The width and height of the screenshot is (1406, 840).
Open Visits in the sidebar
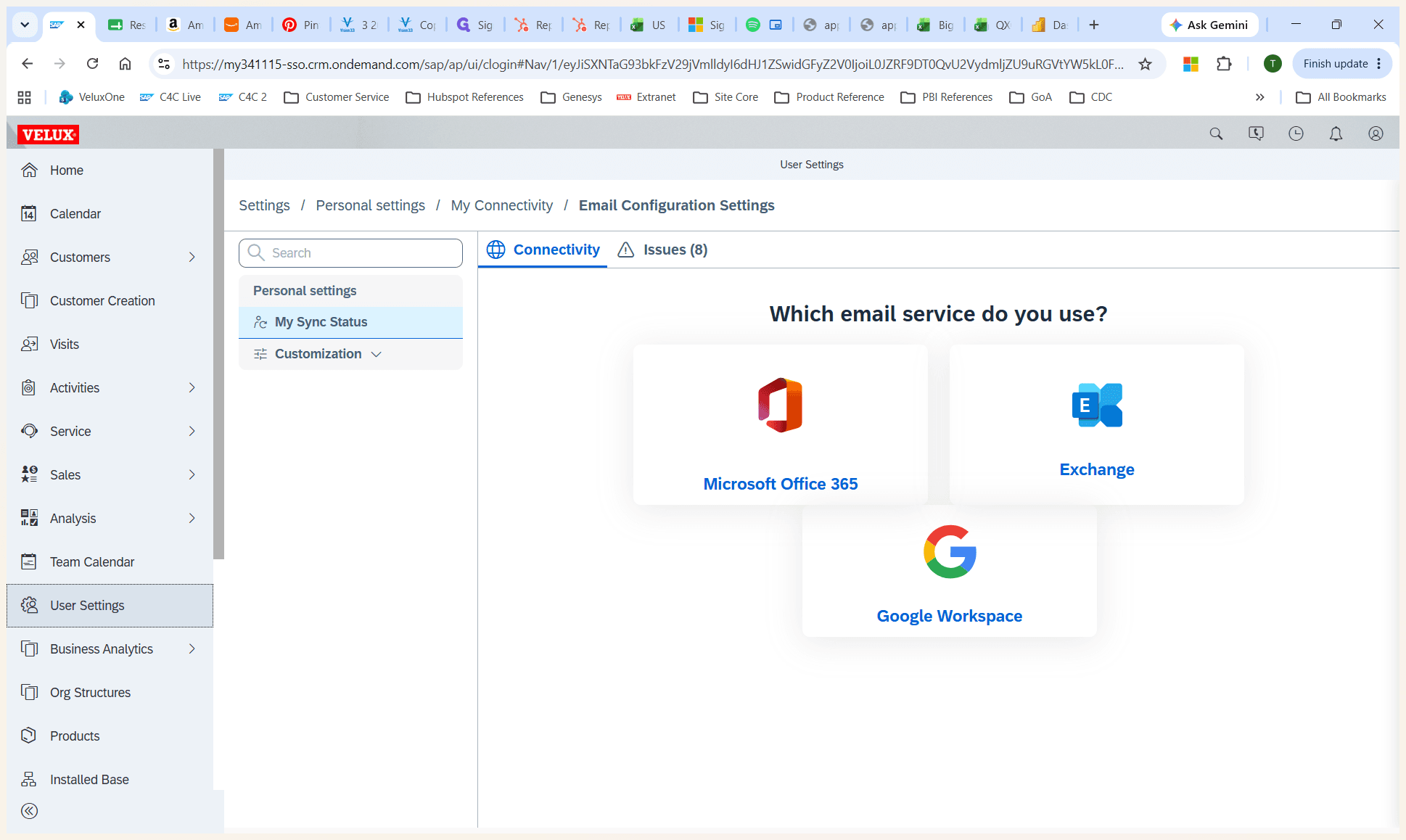(x=110, y=345)
